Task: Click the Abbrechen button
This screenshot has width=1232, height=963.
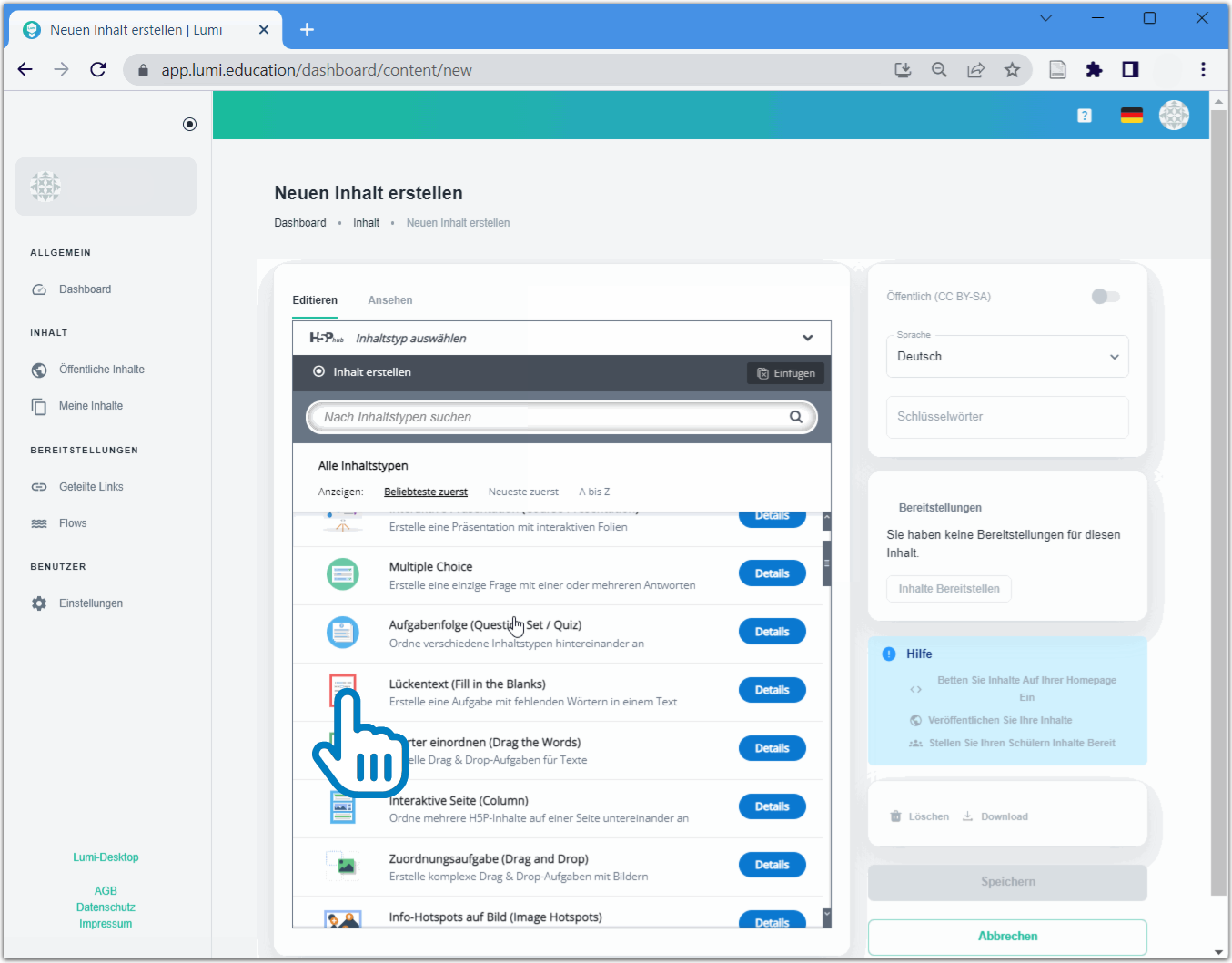Action: pyautogui.click(x=1006, y=937)
